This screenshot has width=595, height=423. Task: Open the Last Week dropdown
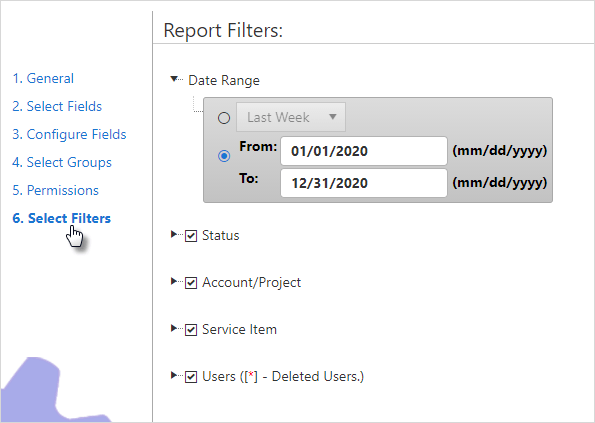[291, 117]
